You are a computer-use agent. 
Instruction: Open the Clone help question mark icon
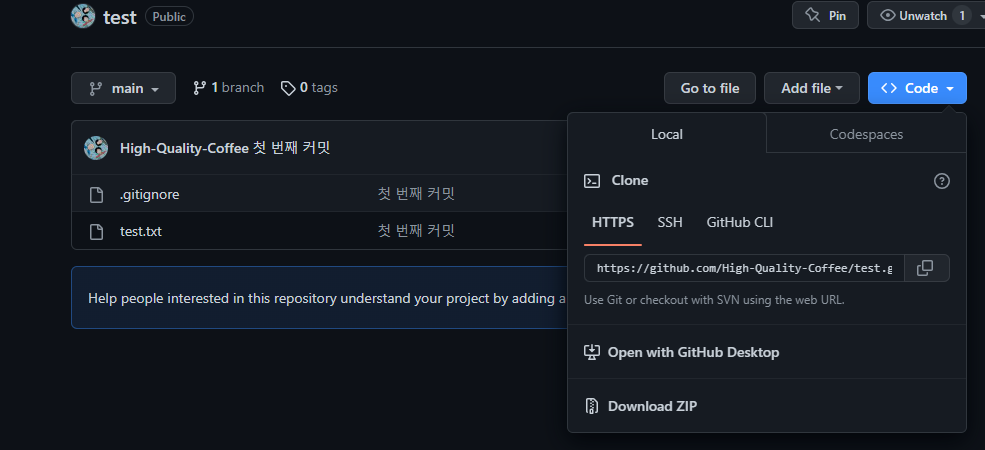pyautogui.click(x=942, y=181)
